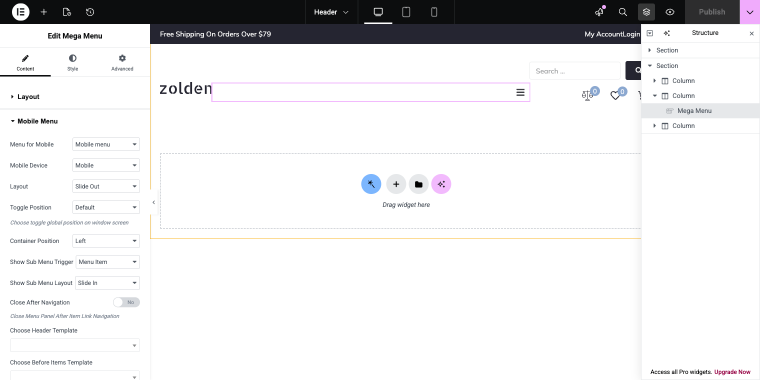
Task: Switch to the Style tab
Action: click(x=73, y=63)
